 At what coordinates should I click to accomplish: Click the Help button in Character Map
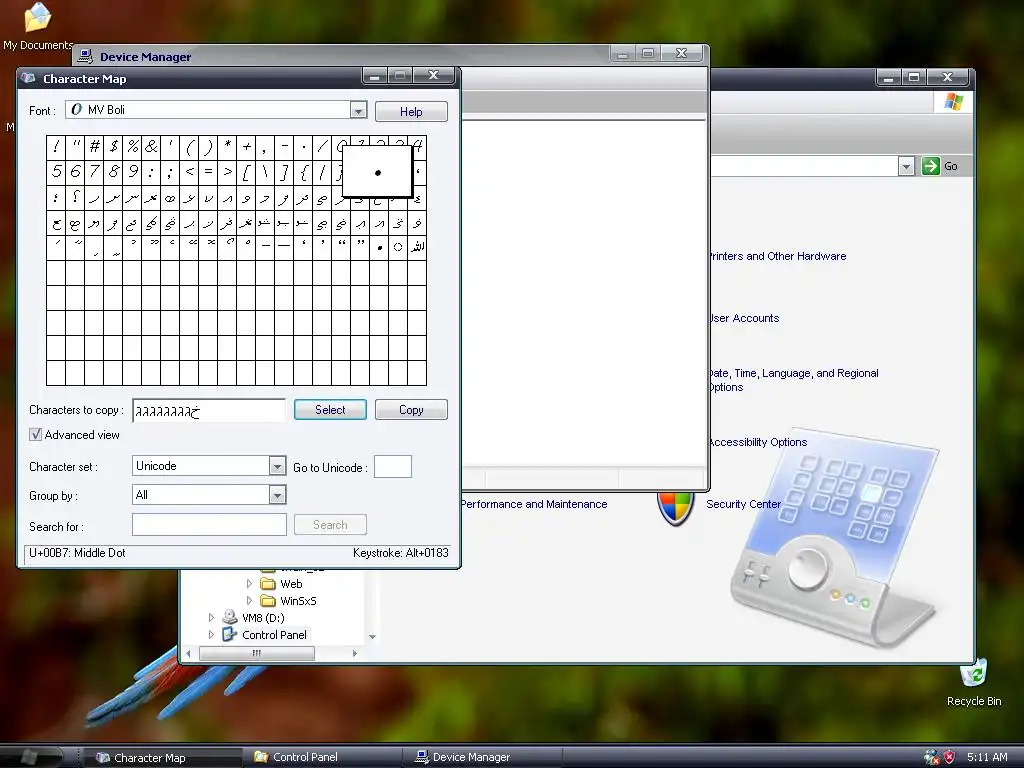click(x=411, y=112)
